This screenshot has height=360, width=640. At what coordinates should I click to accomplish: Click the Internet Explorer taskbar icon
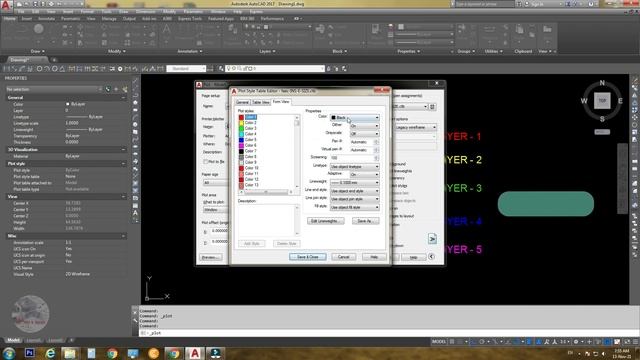pos(50,353)
